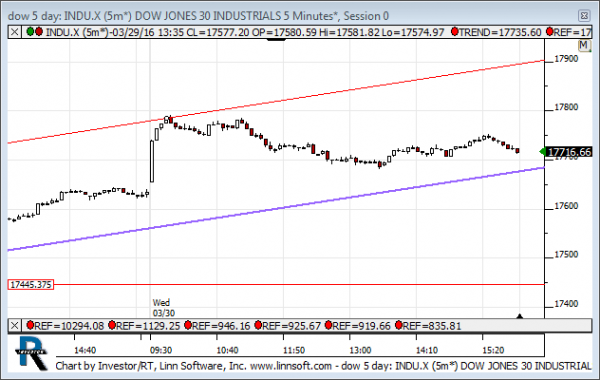This screenshot has width=600, height=380.
Task: Click the OP=17580.59 value in legend
Action: 284,32
